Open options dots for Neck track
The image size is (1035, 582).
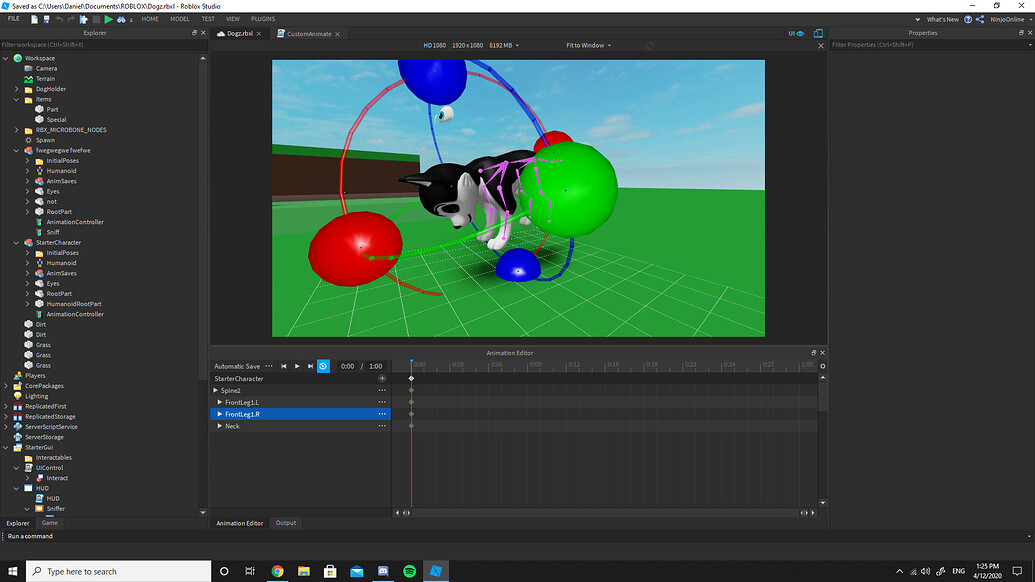pos(382,426)
